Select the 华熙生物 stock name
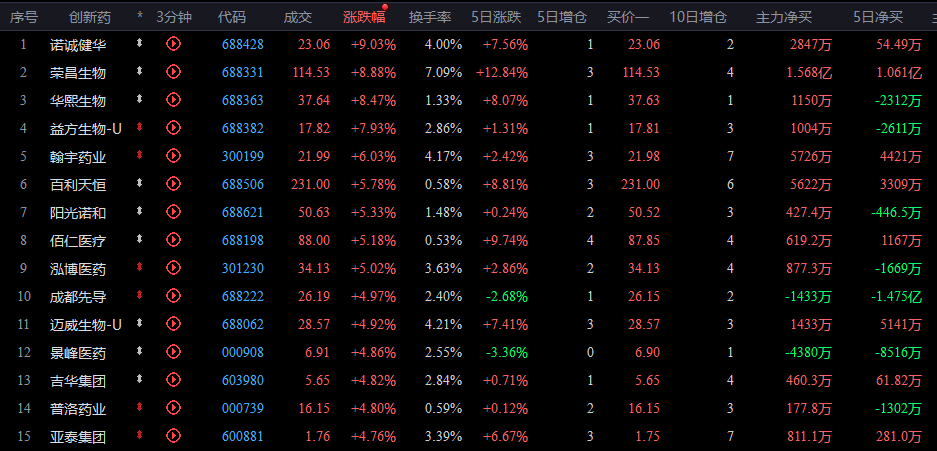937x451 pixels. pyautogui.click(x=78, y=100)
